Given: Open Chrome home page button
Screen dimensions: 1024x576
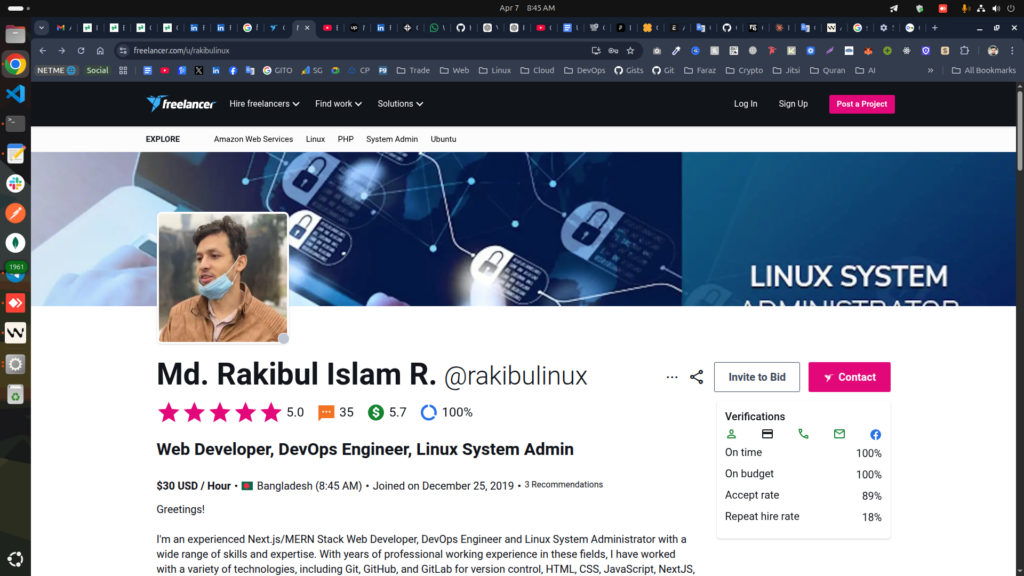Looking at the screenshot, I should click(x=100, y=50).
